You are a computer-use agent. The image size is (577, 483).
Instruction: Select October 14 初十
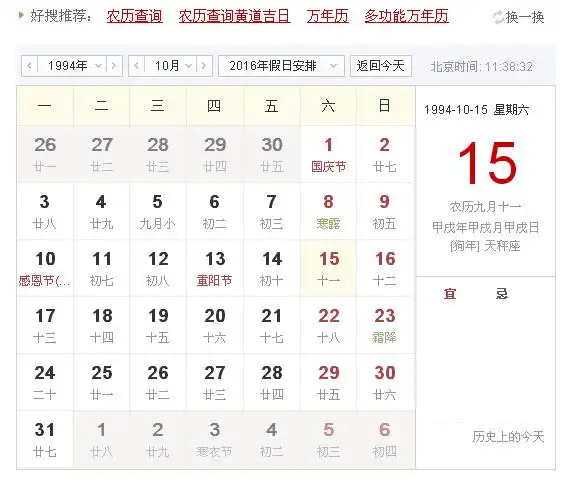[x=272, y=269]
